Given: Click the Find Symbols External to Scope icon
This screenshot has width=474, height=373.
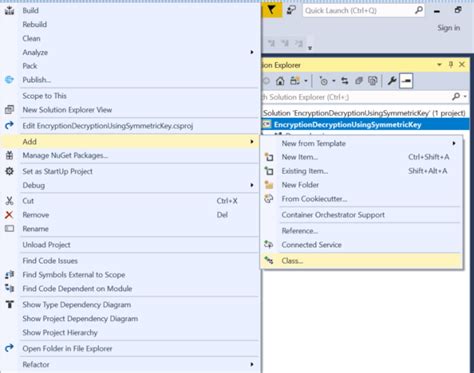Looking at the screenshot, I should click(9, 274).
